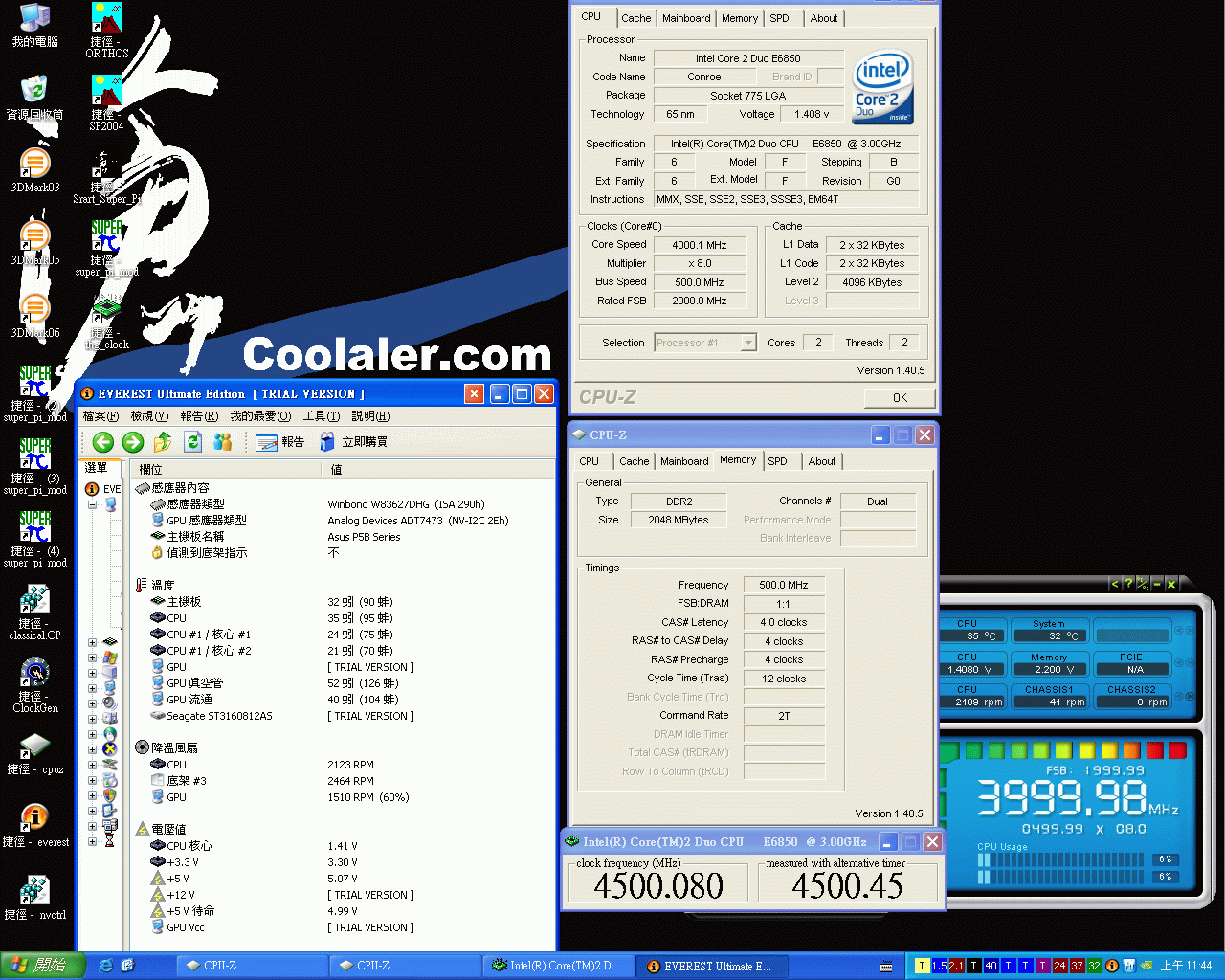Click the Asus P5B Series motherboard value
Image resolution: width=1225 pixels, height=980 pixels.
click(364, 537)
